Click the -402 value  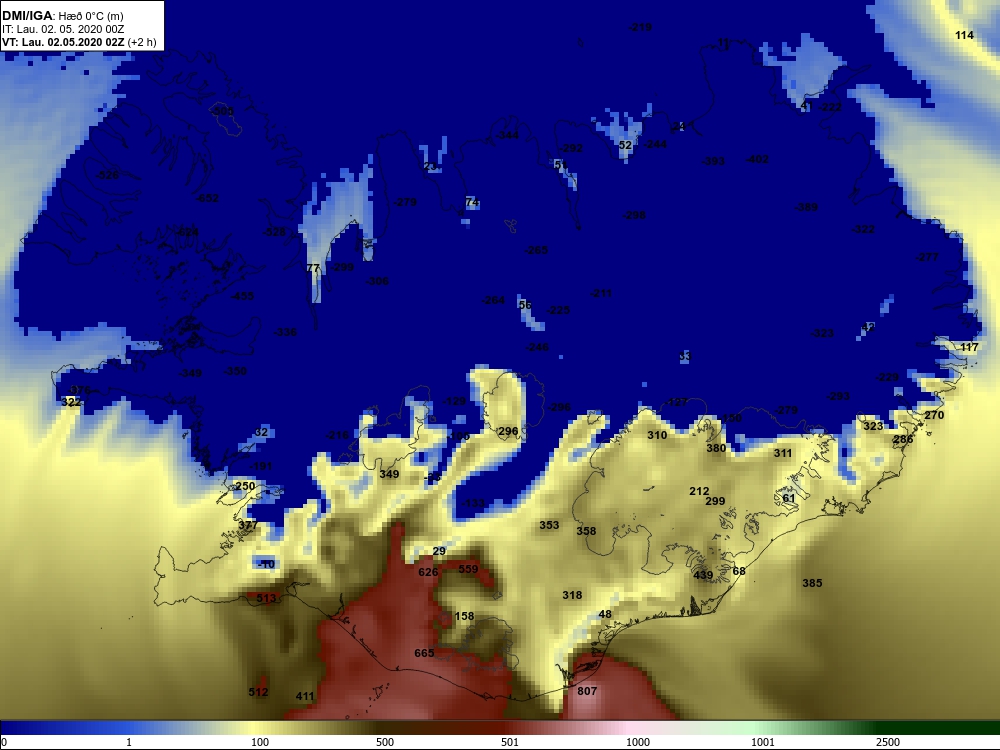[757, 159]
